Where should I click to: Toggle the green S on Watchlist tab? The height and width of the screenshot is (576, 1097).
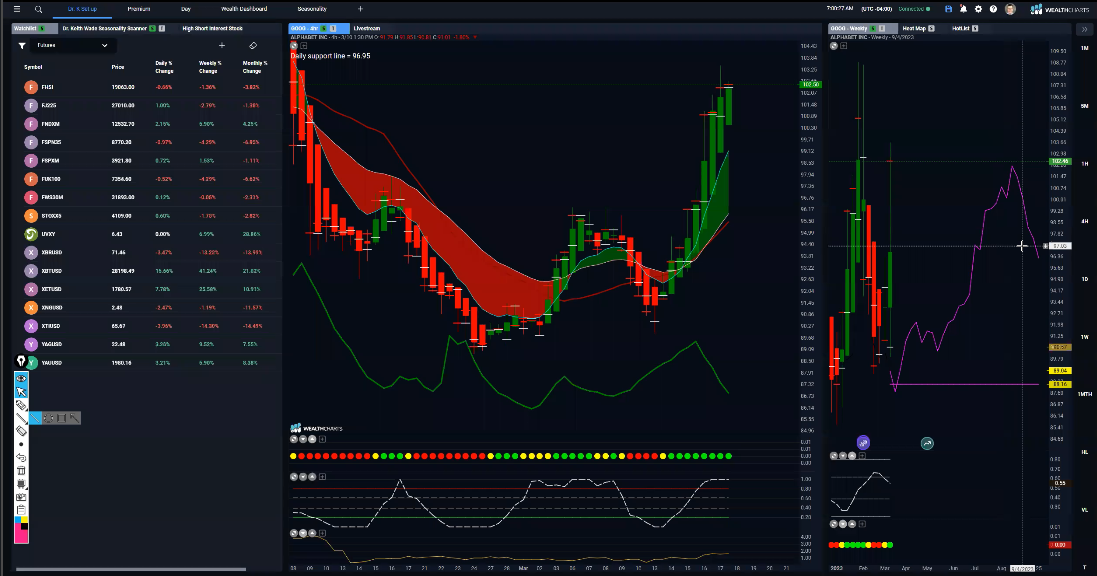point(42,29)
